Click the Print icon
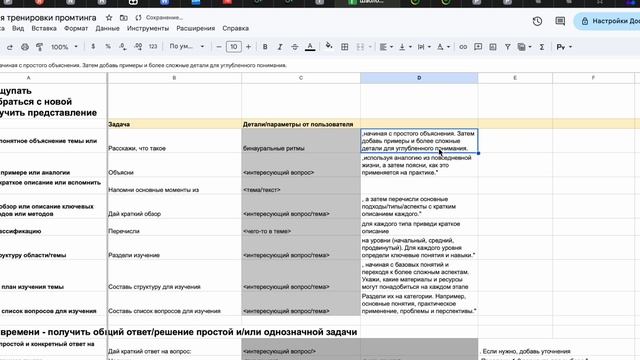Viewport: 640px width, 360px height. coord(25,47)
